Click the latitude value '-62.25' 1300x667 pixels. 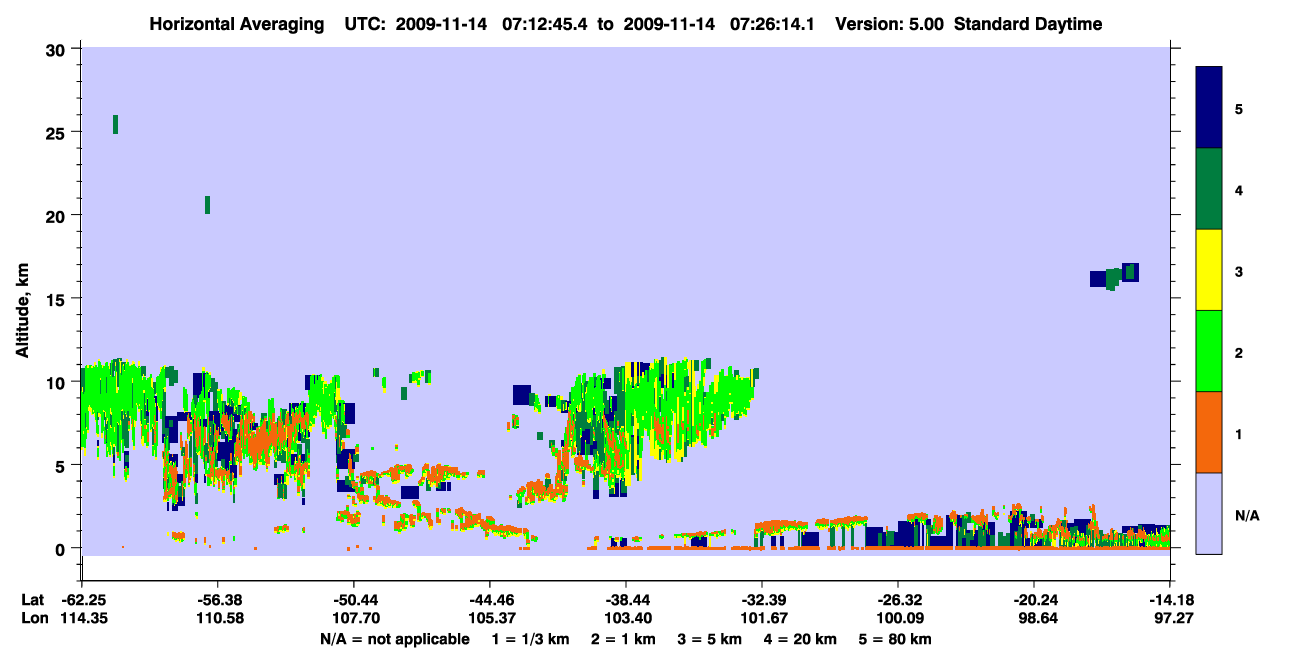click(x=83, y=600)
